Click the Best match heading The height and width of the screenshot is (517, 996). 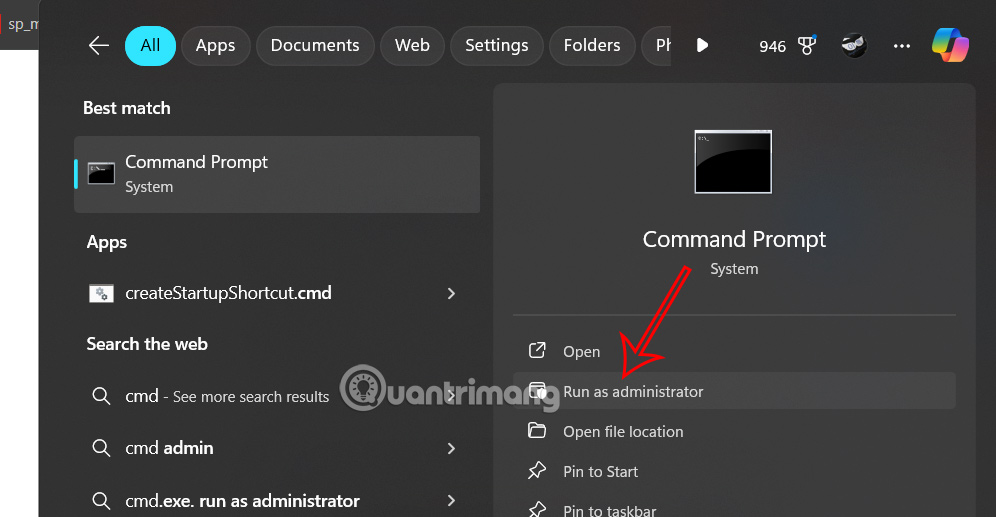point(127,108)
